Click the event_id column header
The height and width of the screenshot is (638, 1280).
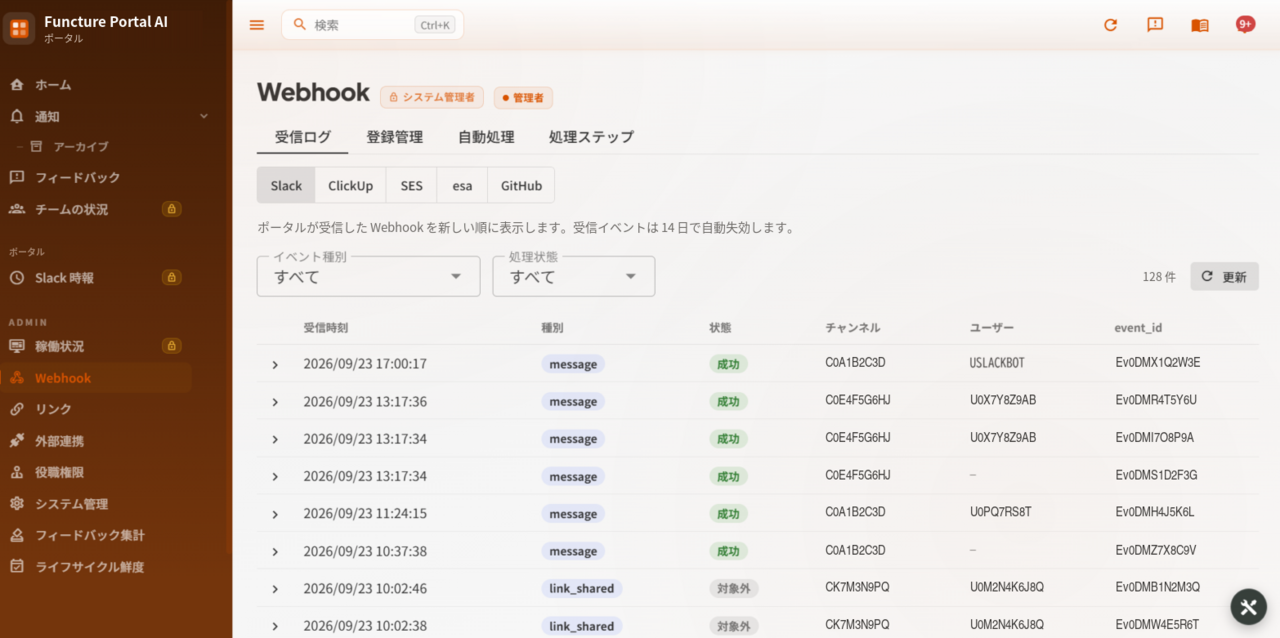[1138, 328]
